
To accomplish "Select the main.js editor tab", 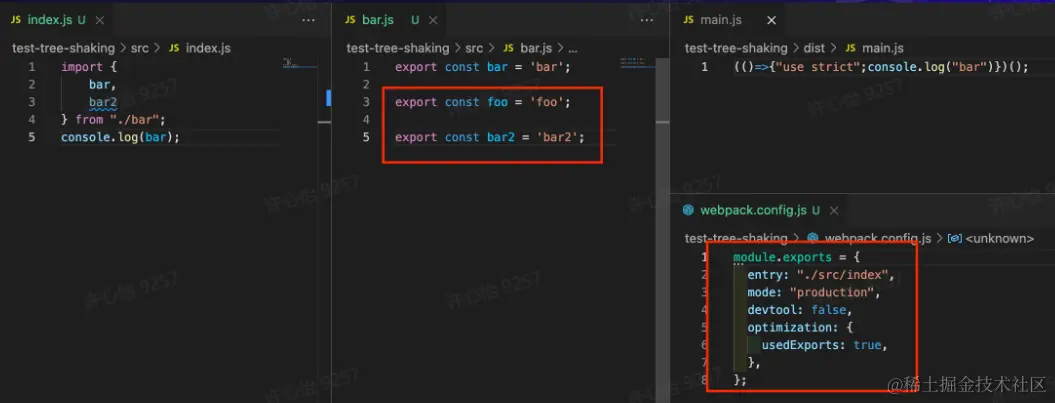I will (x=731, y=20).
